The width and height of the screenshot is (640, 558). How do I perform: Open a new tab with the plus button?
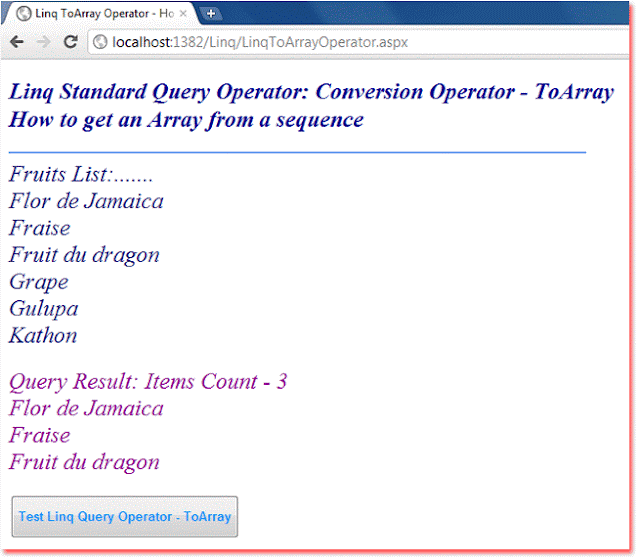click(x=211, y=14)
